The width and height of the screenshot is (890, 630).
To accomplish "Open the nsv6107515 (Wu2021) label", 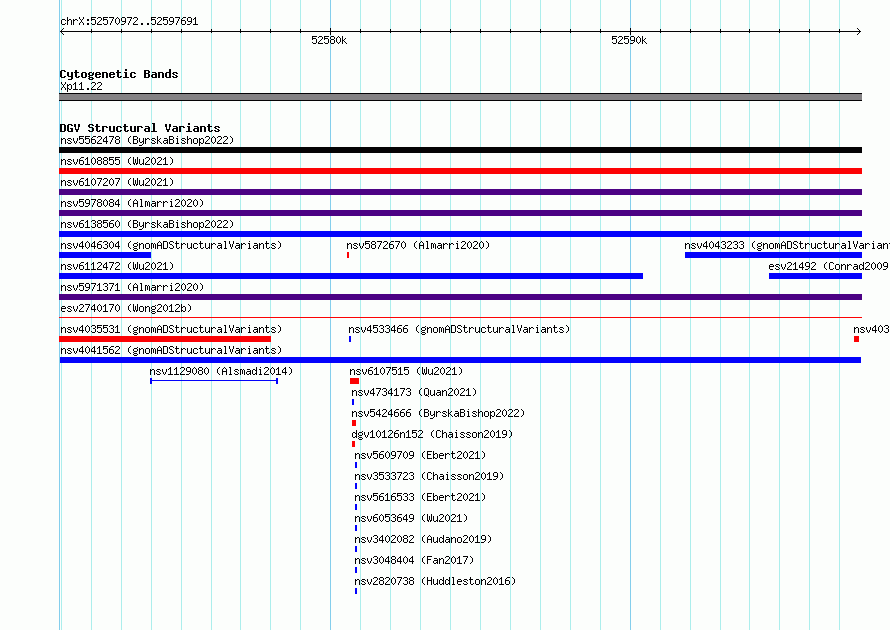I will [x=406, y=371].
